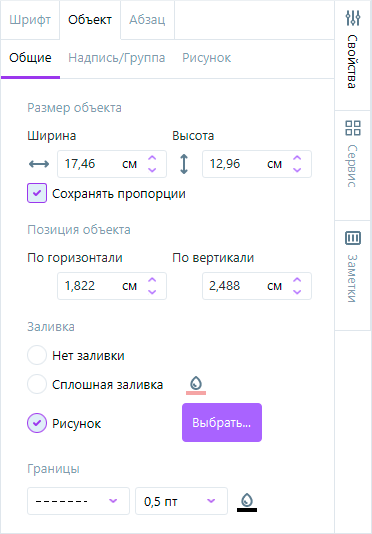Screen dimensions: 372x534
Task: Open the border line style dropdown
Action: tap(78, 501)
